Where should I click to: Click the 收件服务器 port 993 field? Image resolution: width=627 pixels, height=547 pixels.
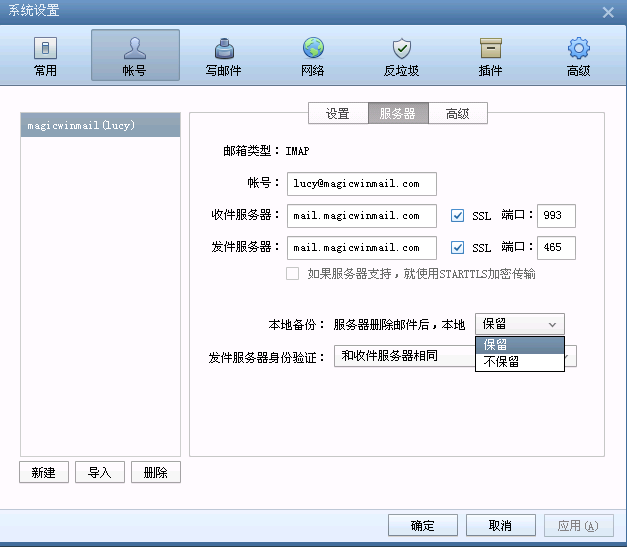point(555,216)
